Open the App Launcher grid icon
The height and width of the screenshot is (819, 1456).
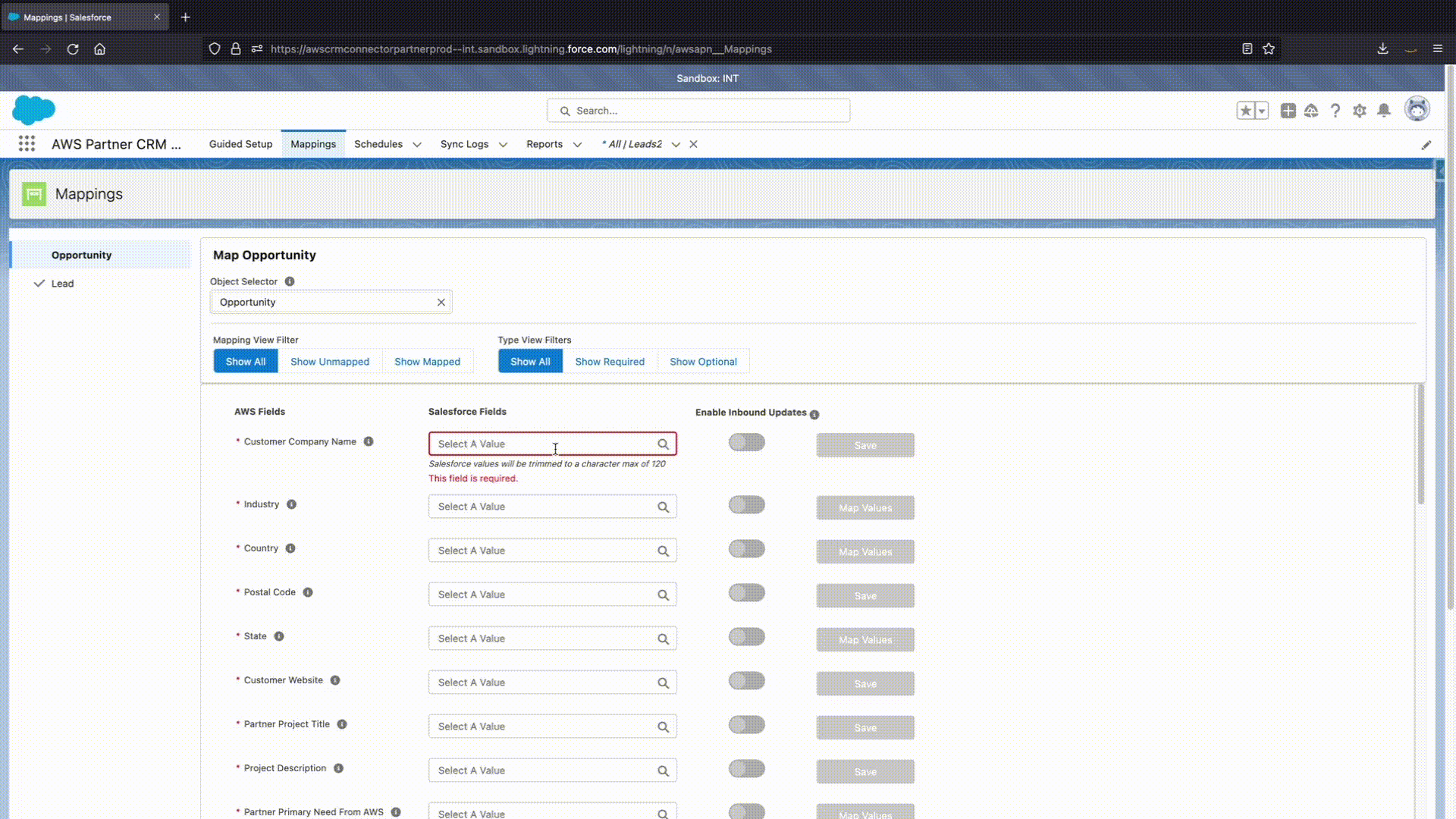pyautogui.click(x=27, y=144)
